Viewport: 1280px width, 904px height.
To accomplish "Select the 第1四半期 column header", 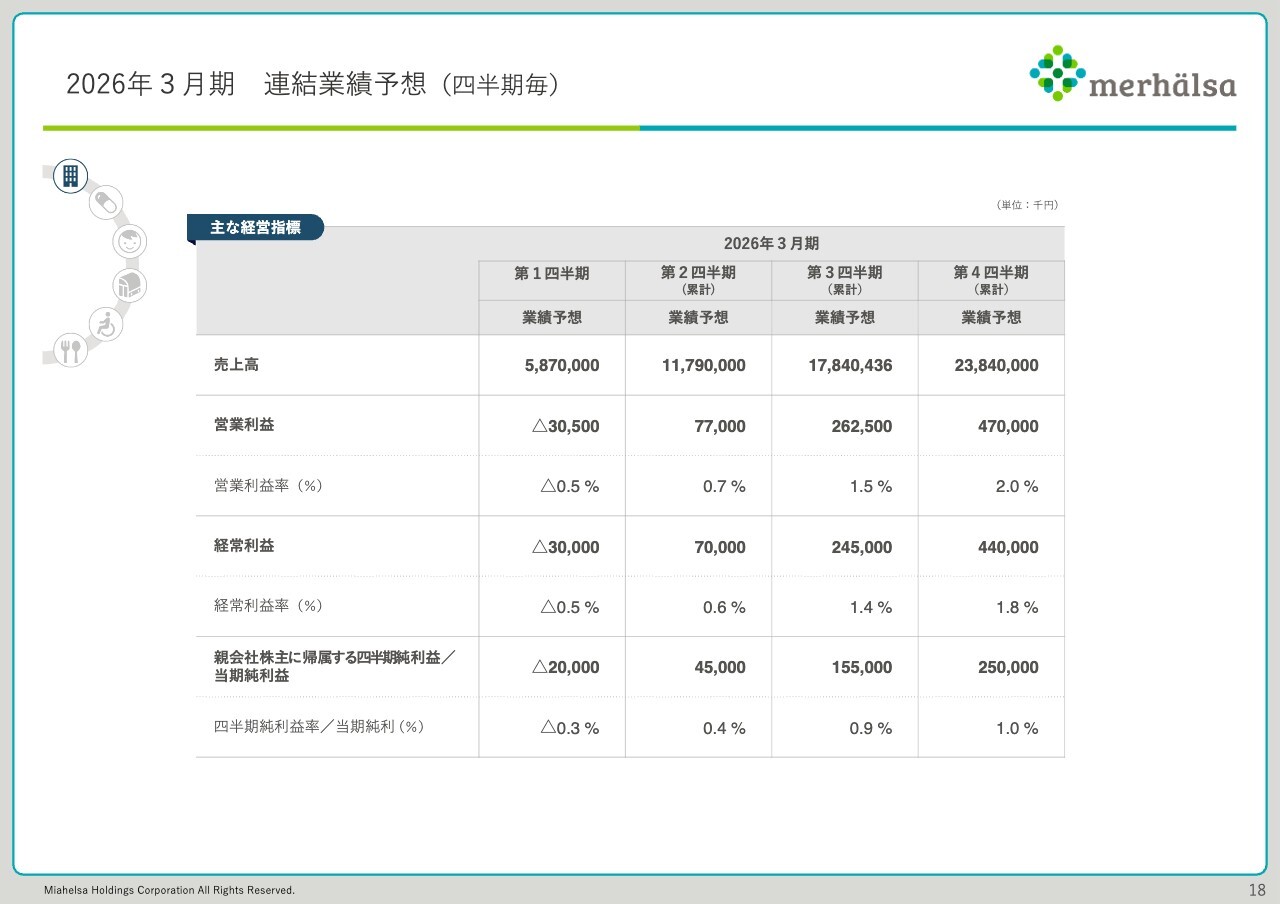I will (x=552, y=280).
